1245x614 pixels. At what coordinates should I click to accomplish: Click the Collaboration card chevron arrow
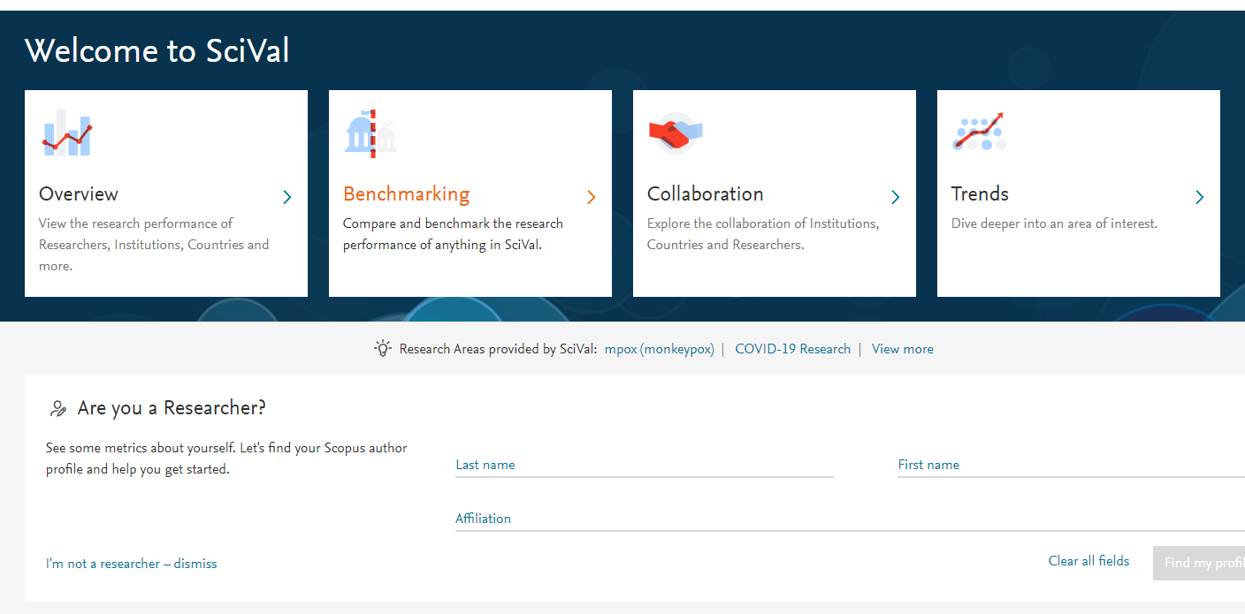point(895,197)
